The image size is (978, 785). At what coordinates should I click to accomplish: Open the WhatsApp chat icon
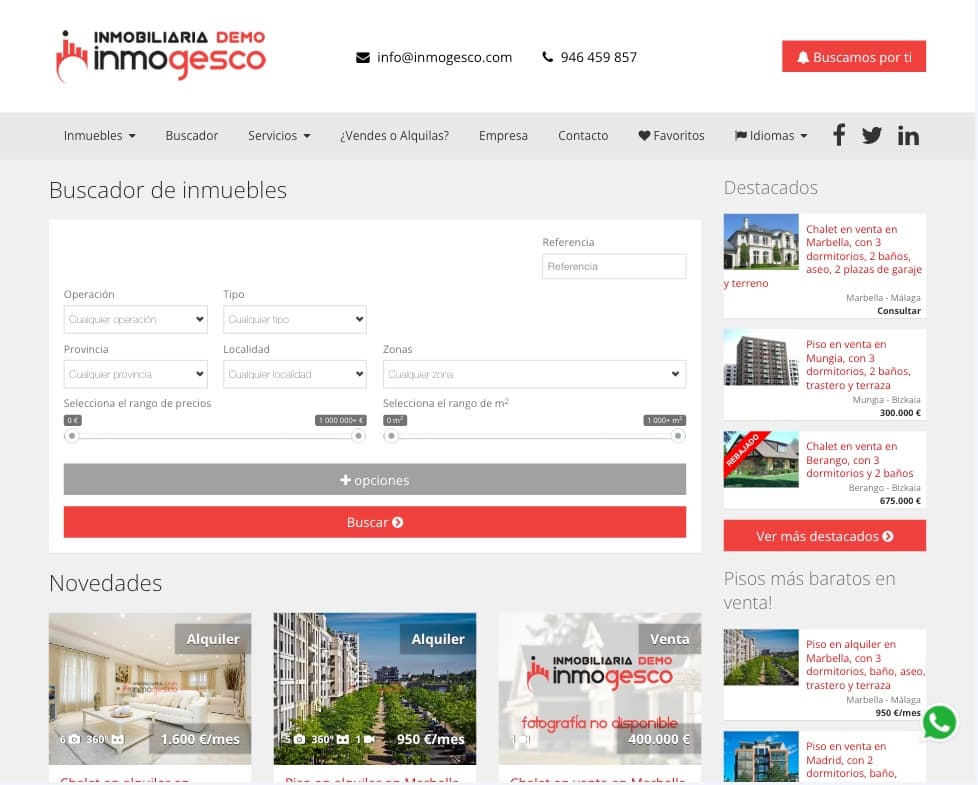pos(938,722)
